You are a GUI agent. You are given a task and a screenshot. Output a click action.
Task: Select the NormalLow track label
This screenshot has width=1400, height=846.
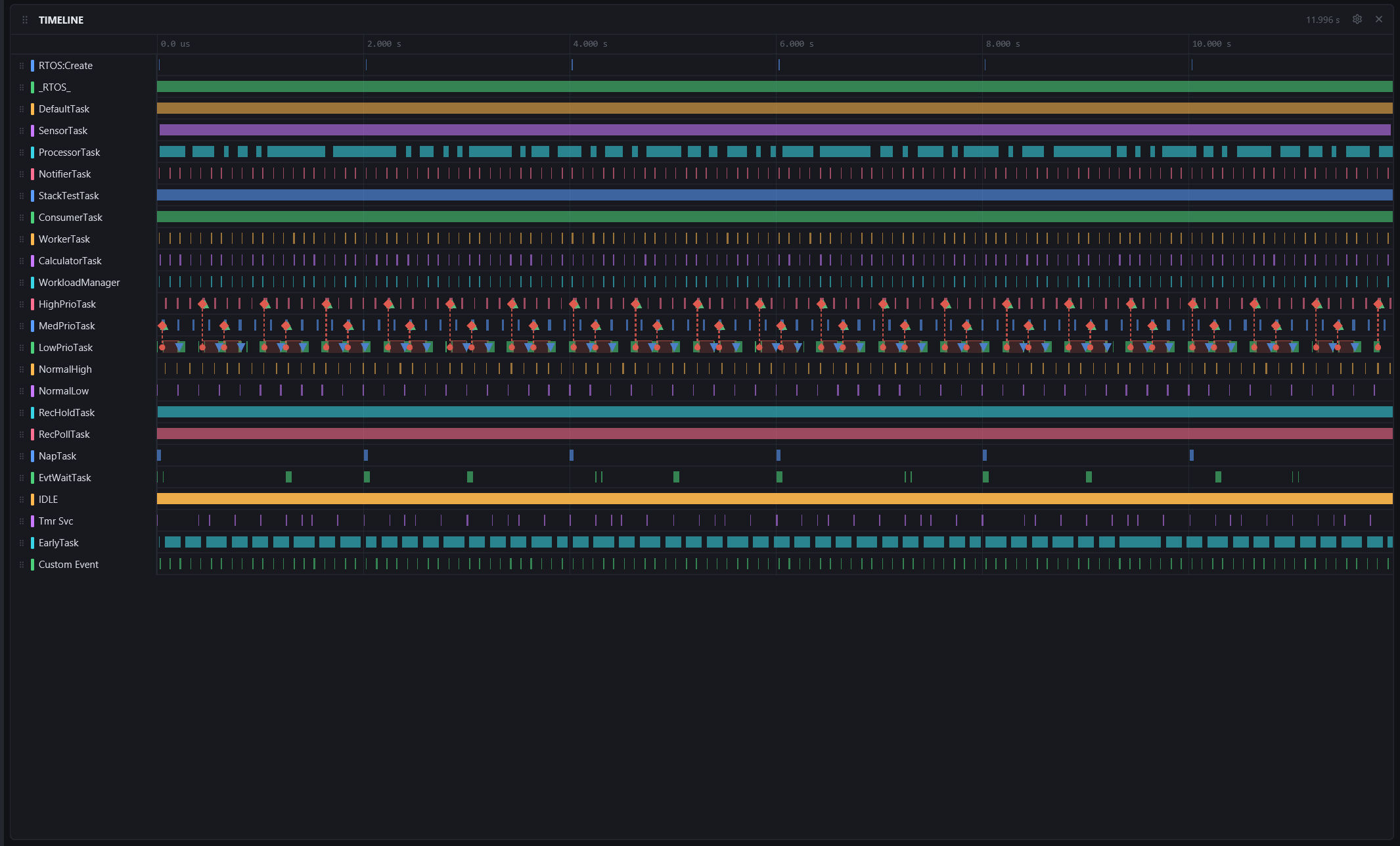[x=64, y=391]
